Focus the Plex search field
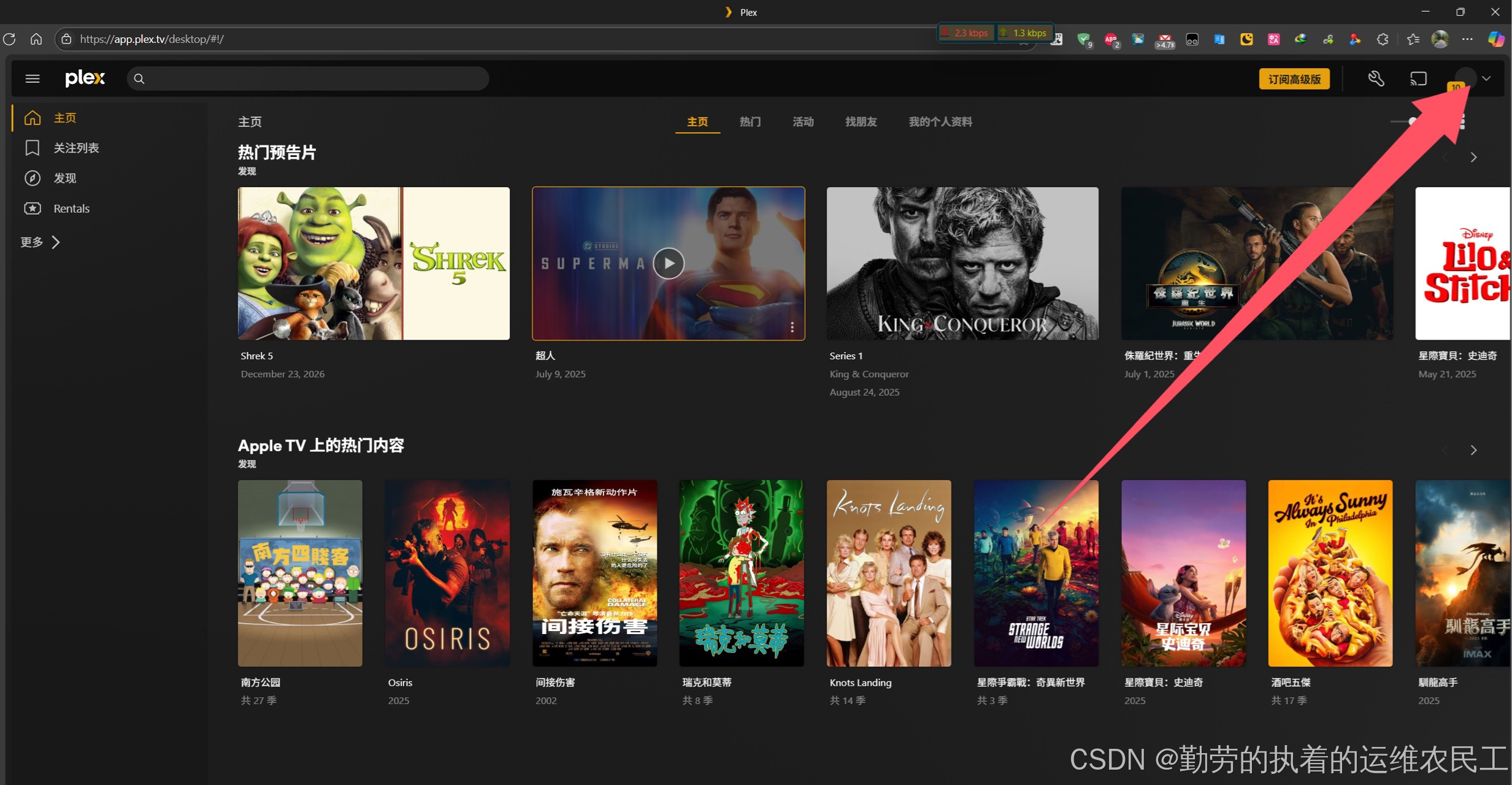 click(x=308, y=78)
